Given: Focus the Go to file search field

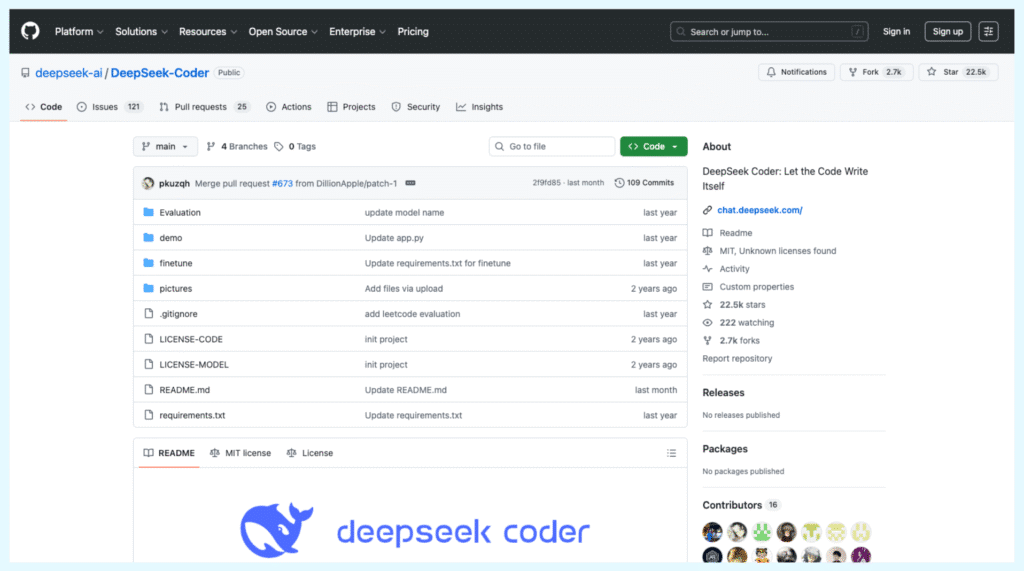Looking at the screenshot, I should coord(551,146).
